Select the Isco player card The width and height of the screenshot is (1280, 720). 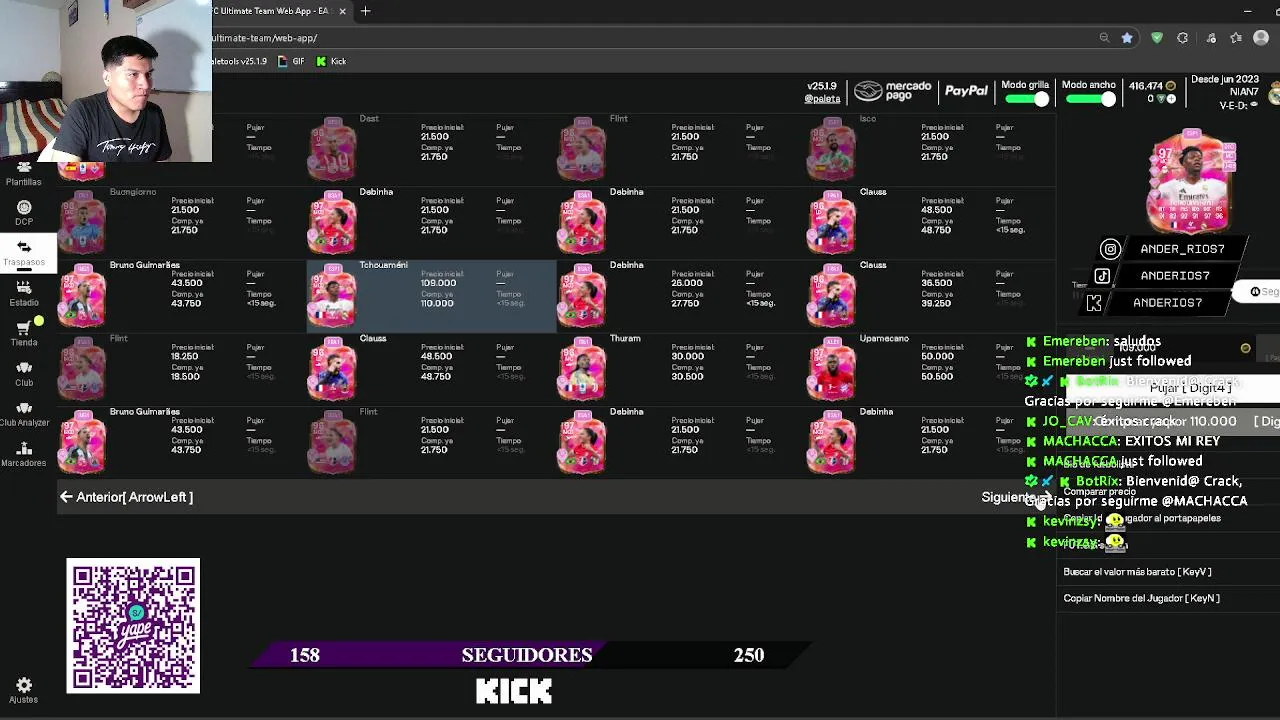832,149
